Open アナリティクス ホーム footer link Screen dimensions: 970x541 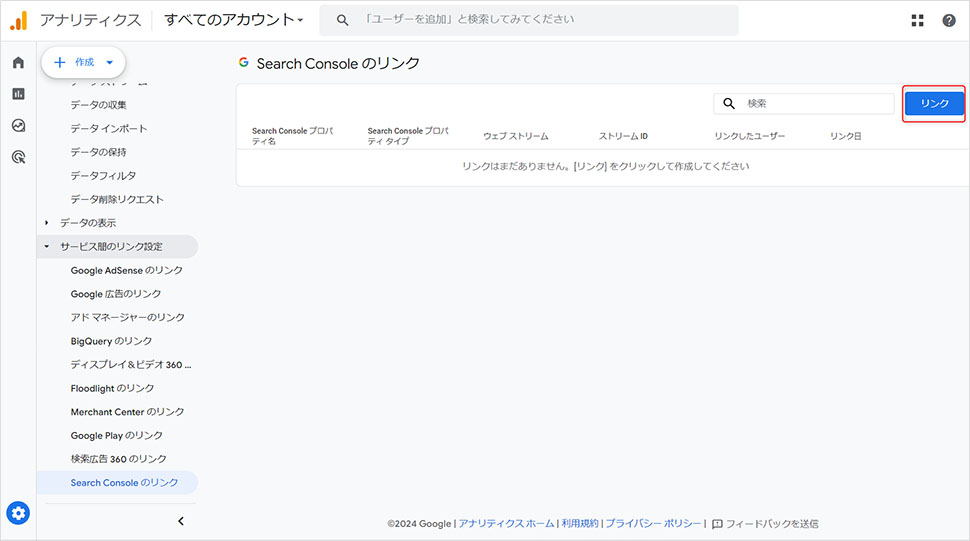pyautogui.click(x=506, y=524)
